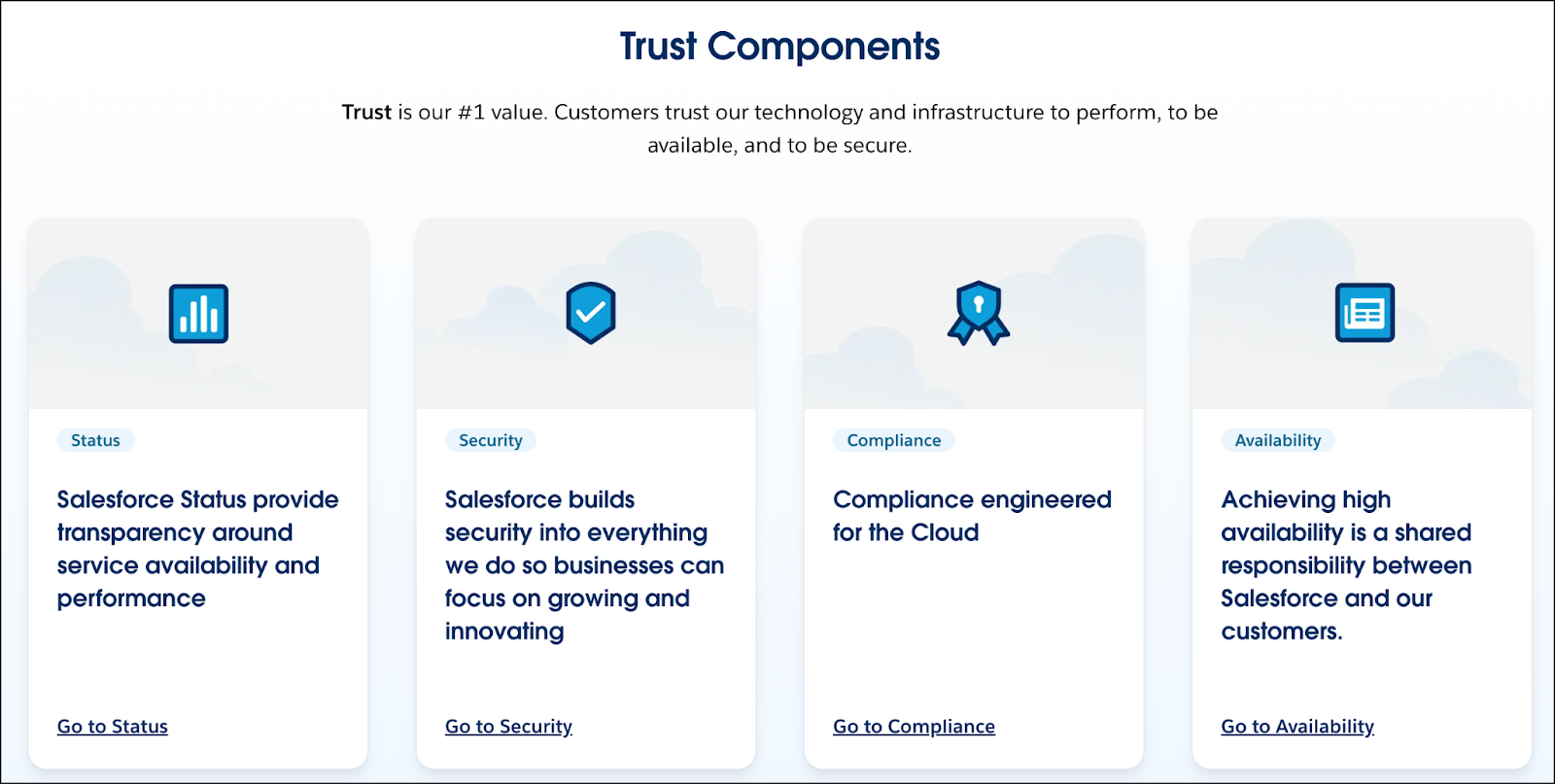This screenshot has height=784, width=1555.
Task: Click the Compliance engineered for the Cloud heading
Action: pyautogui.click(x=972, y=515)
